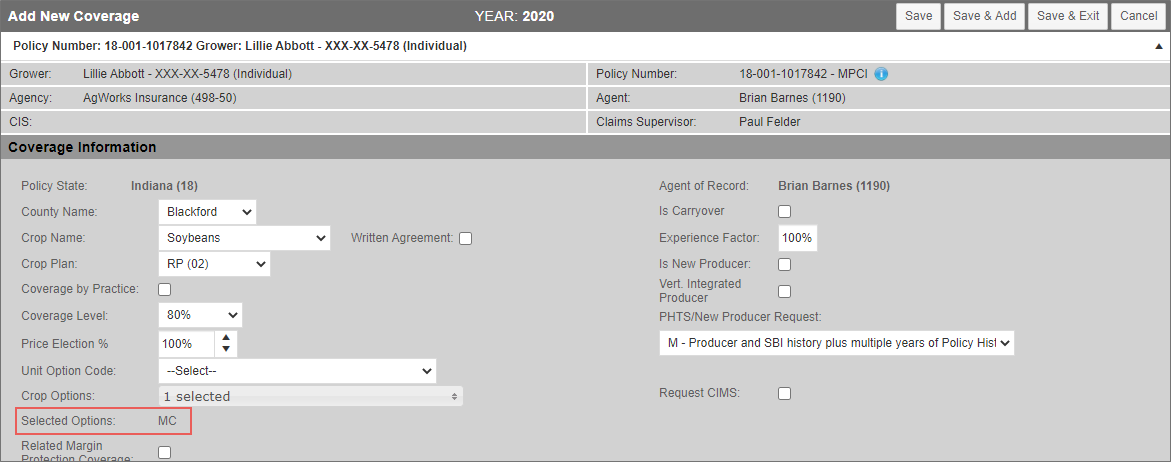Viewport: 1171px width, 462px height.
Task: Open the PHTS/New Producer Request dropdown
Action: (836, 343)
